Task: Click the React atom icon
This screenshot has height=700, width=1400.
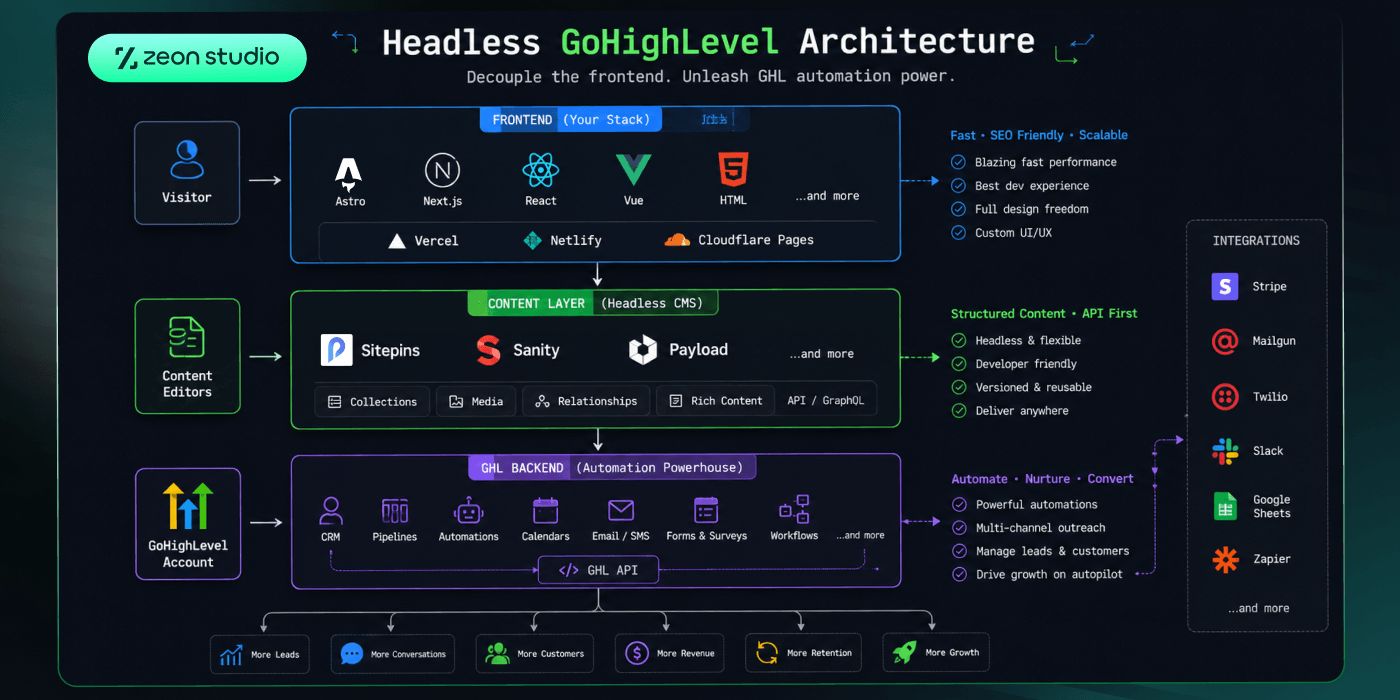Action: point(540,171)
